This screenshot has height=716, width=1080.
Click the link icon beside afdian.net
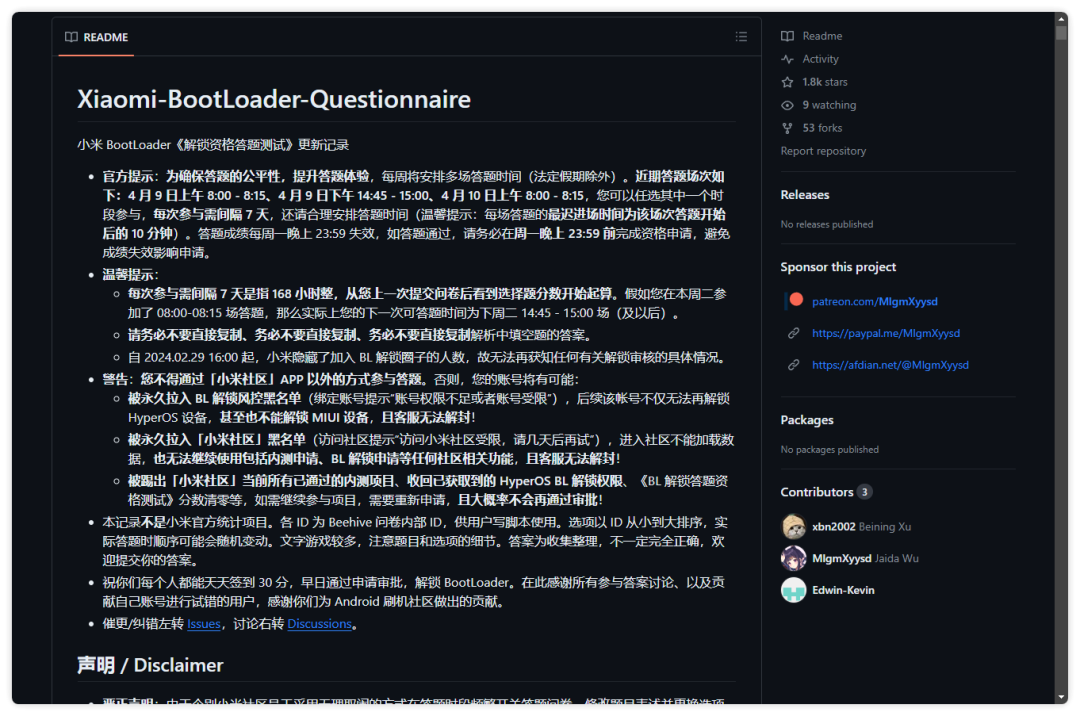pyautogui.click(x=793, y=365)
